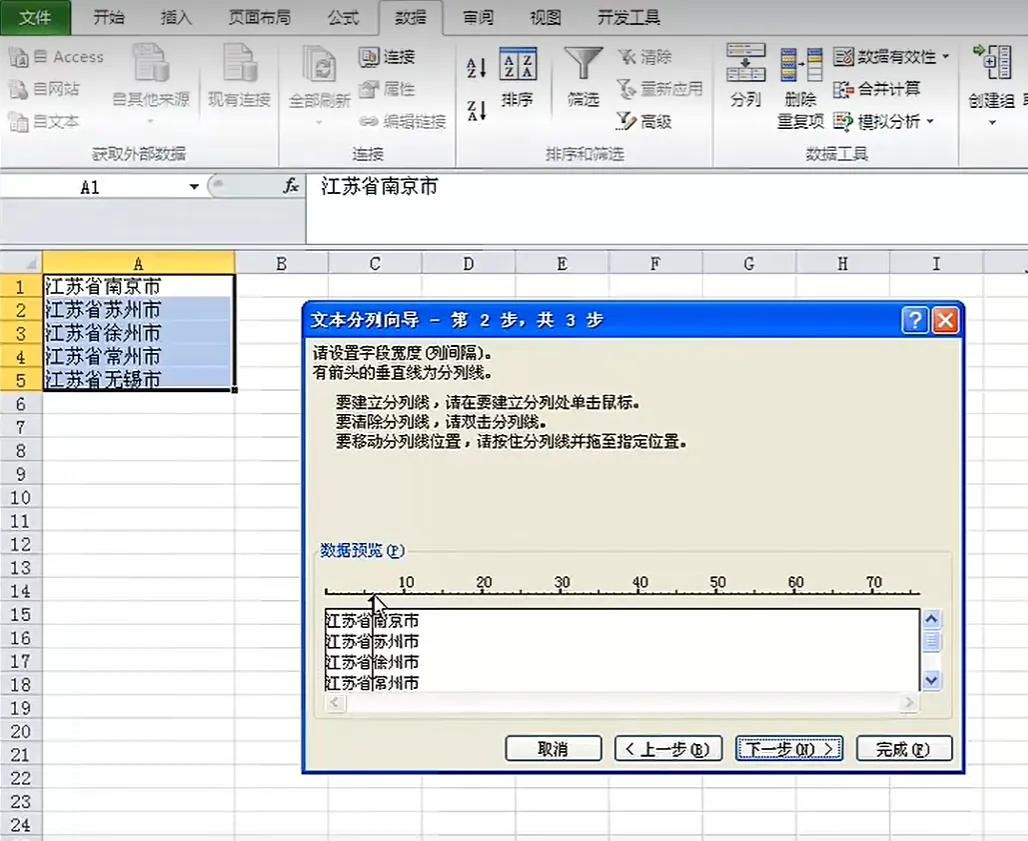Viewport: 1028px width, 841px height.
Task: Click formula bar text 江苏省南京市
Action: point(379,187)
